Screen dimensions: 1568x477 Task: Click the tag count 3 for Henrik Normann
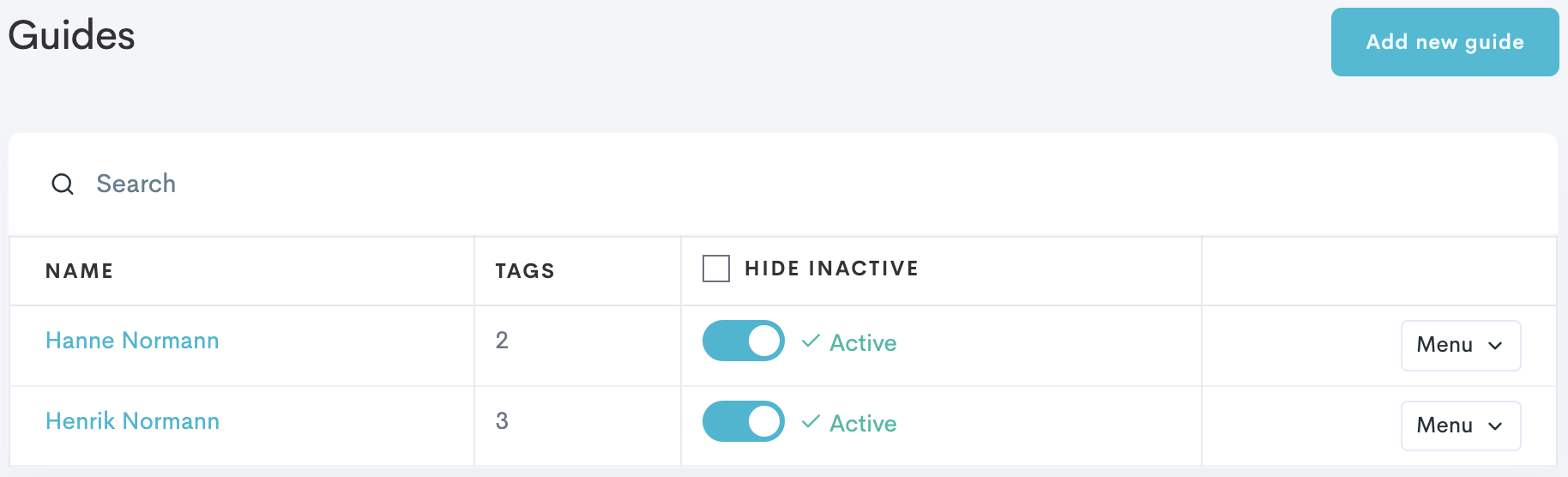point(502,421)
